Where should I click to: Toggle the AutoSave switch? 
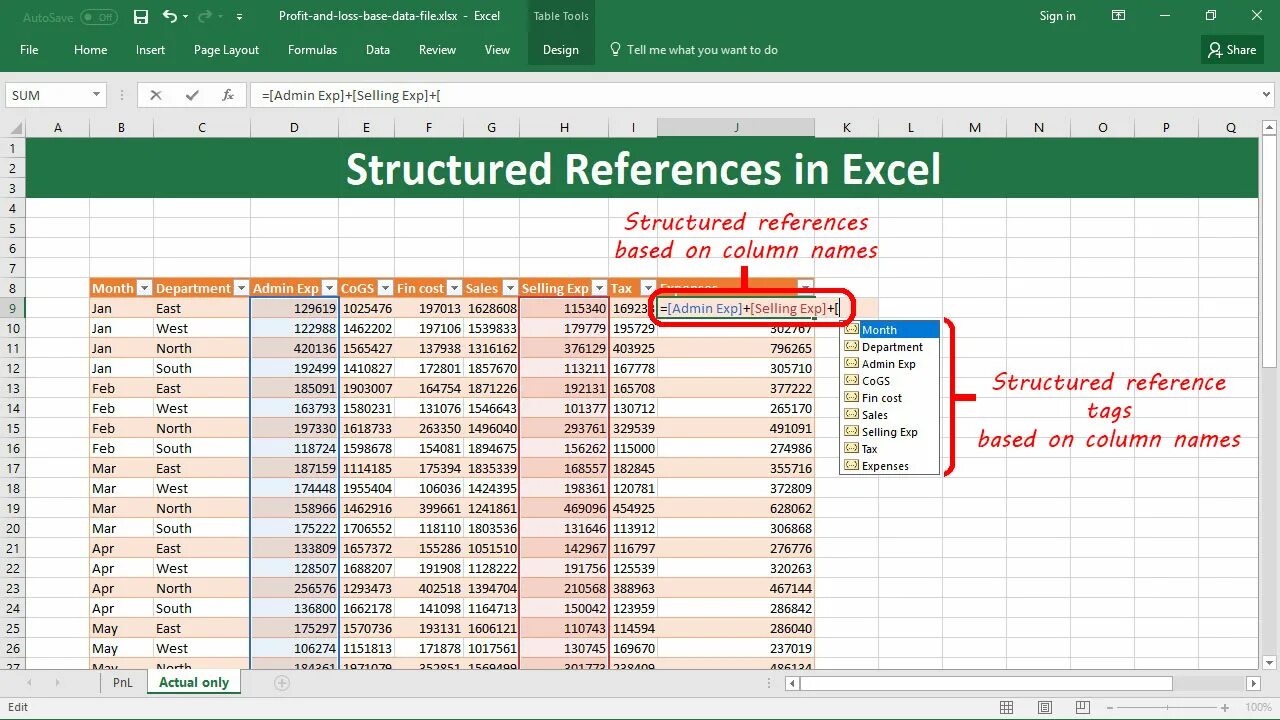click(98, 17)
